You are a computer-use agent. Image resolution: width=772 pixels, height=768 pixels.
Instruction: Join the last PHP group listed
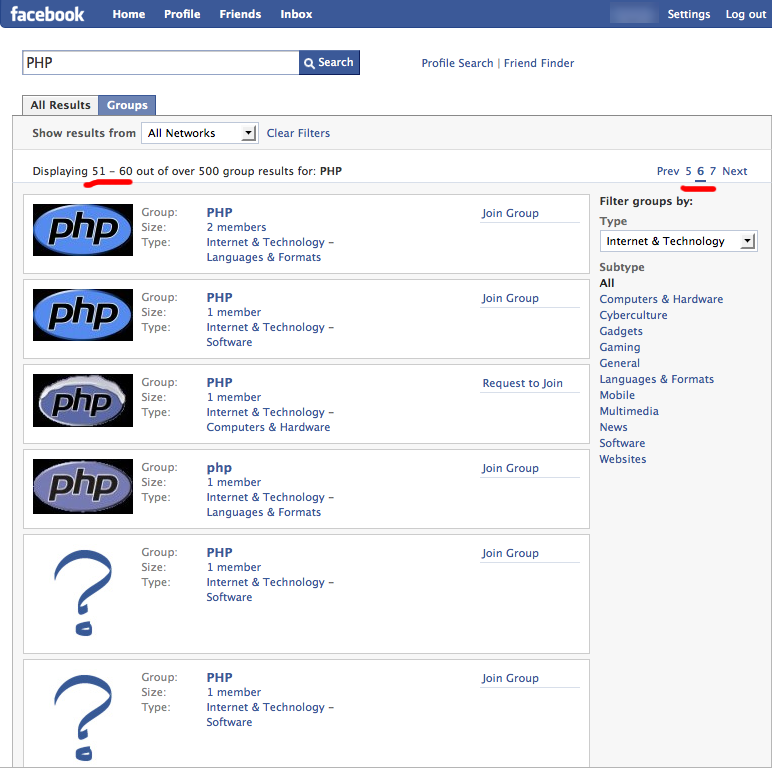click(x=510, y=678)
